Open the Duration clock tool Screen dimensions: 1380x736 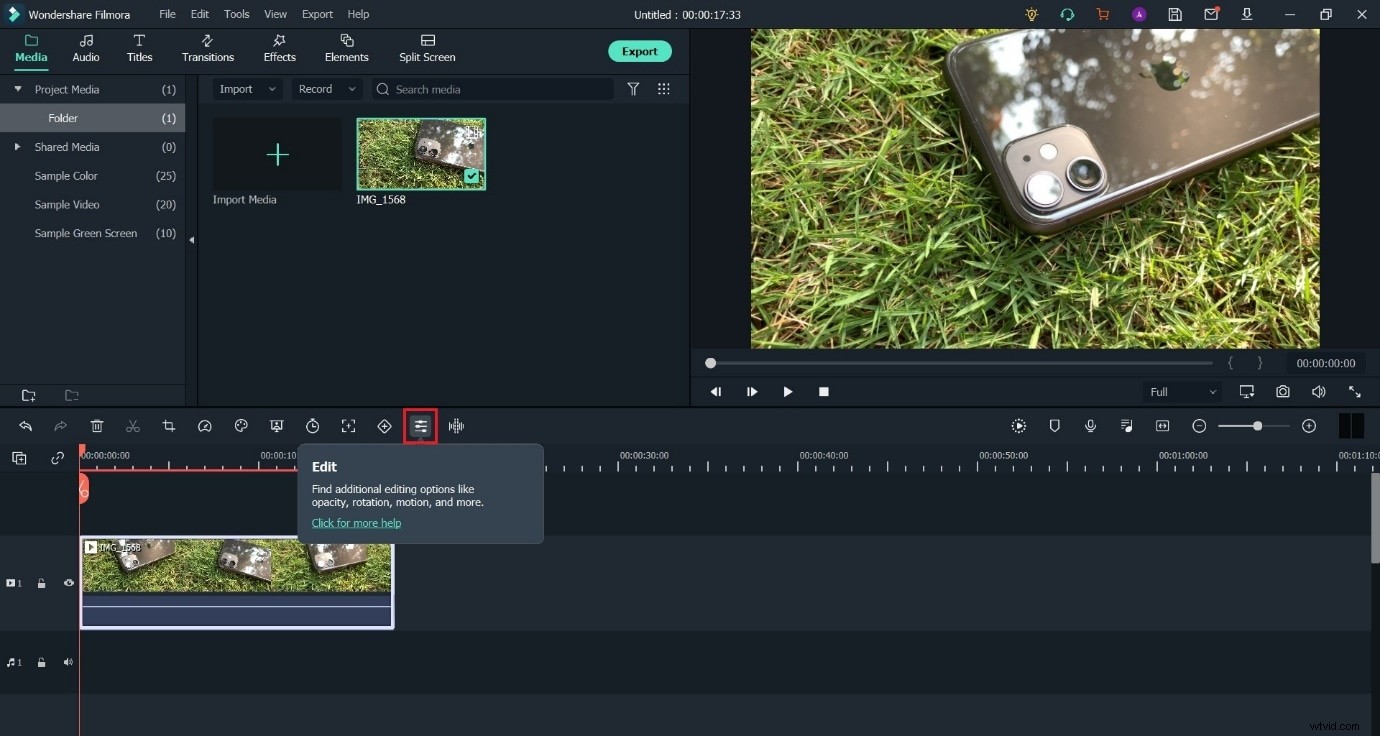pos(313,426)
